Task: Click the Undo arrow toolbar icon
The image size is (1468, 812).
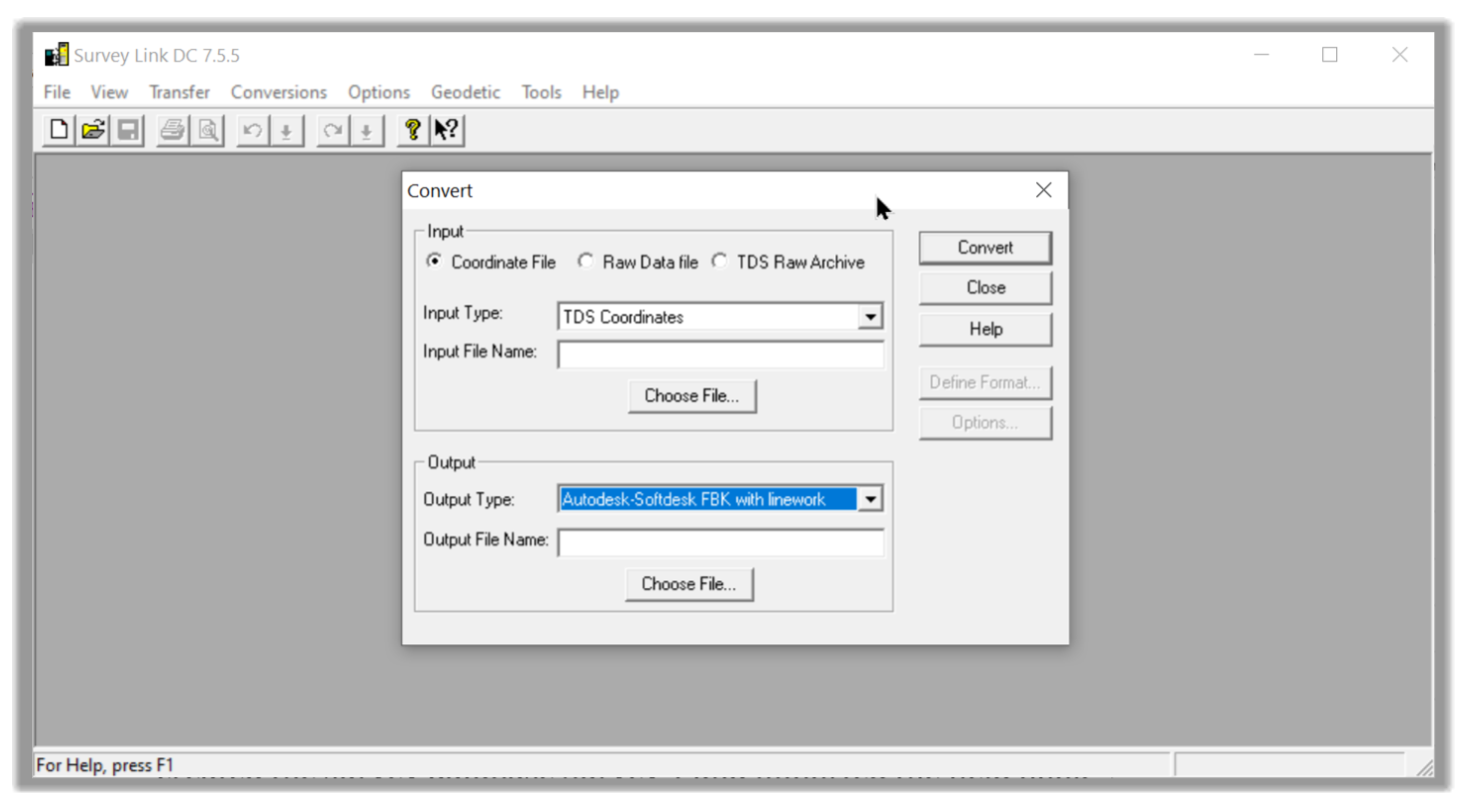Action: point(252,130)
